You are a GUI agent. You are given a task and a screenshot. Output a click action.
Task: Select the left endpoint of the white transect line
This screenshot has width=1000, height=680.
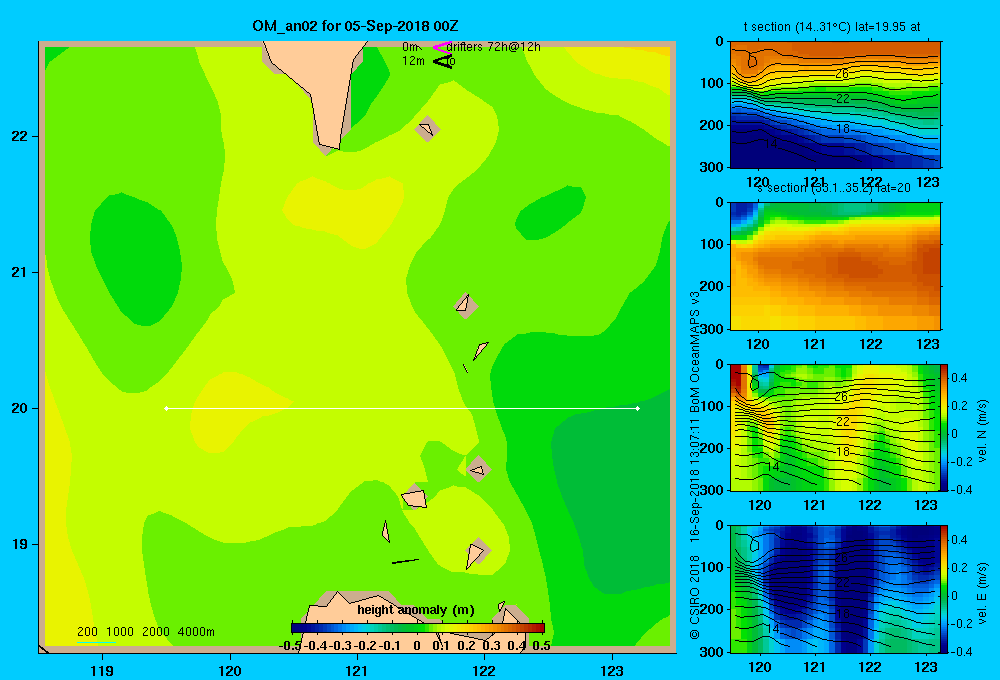coord(166,408)
